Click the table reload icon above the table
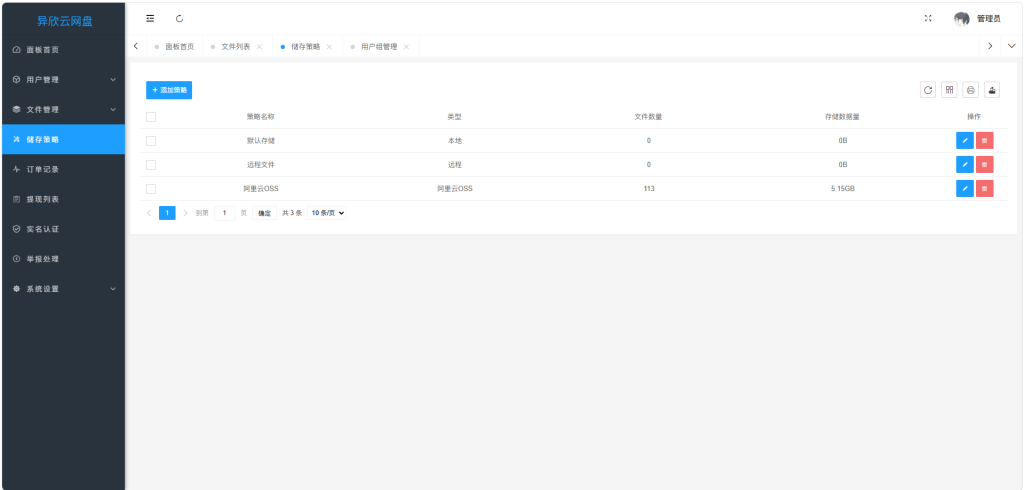Screen dimensions: 1024x490 pos(928,90)
